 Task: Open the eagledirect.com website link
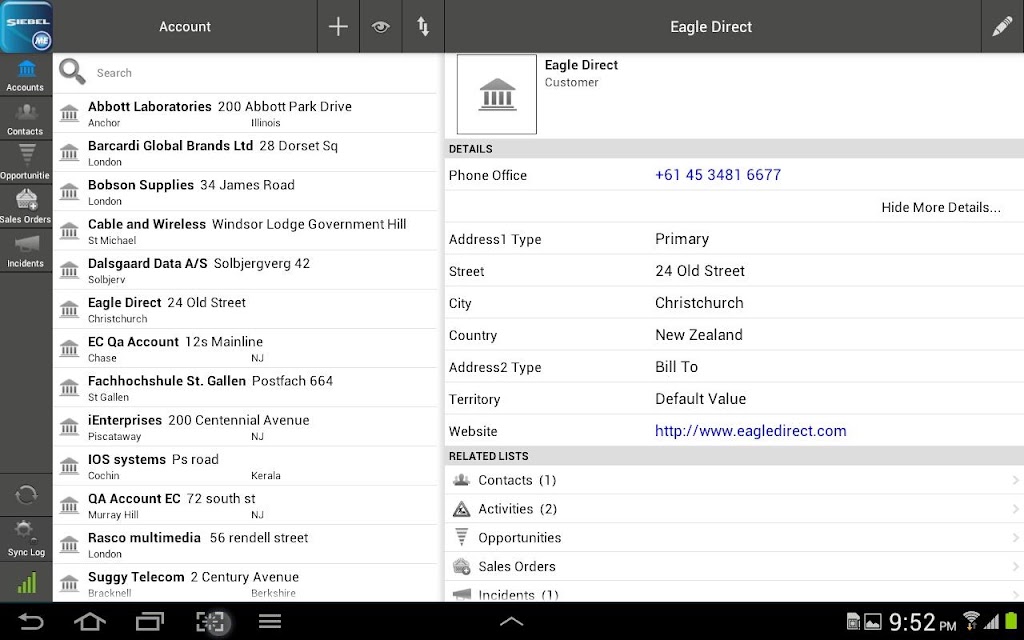[x=750, y=431]
